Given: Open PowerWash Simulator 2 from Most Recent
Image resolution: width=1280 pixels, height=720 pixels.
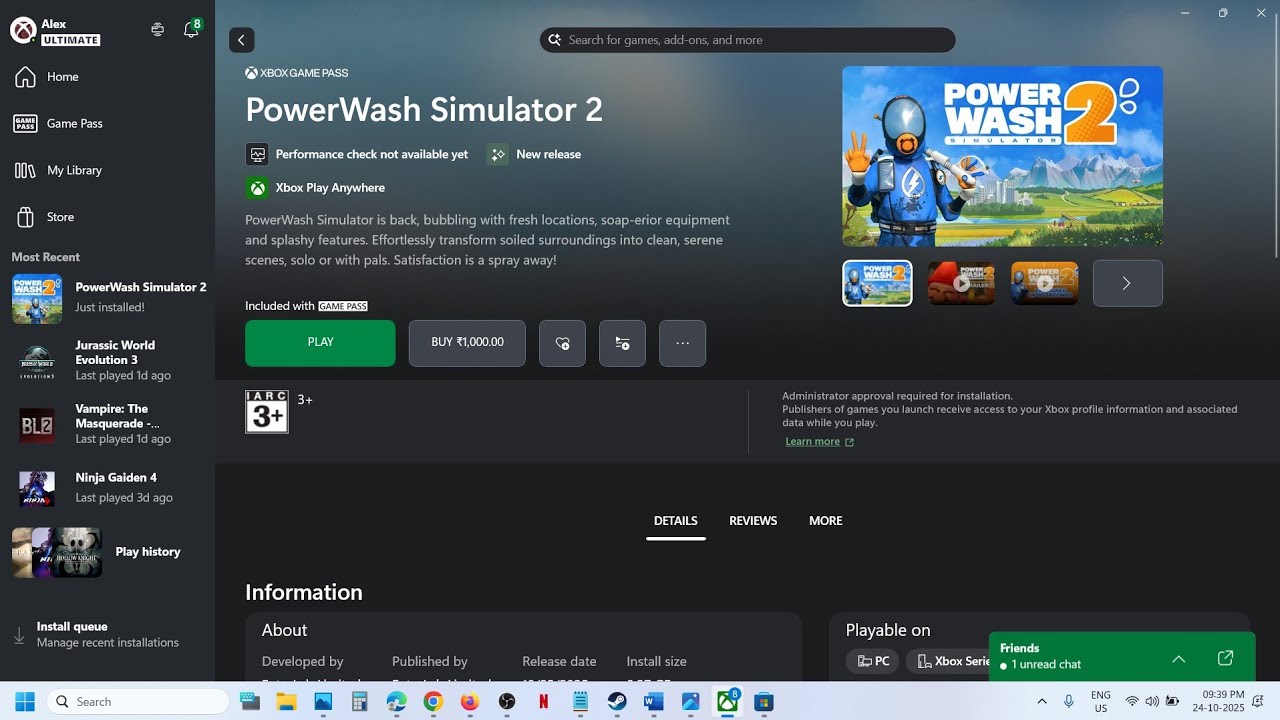Looking at the screenshot, I should (107, 299).
